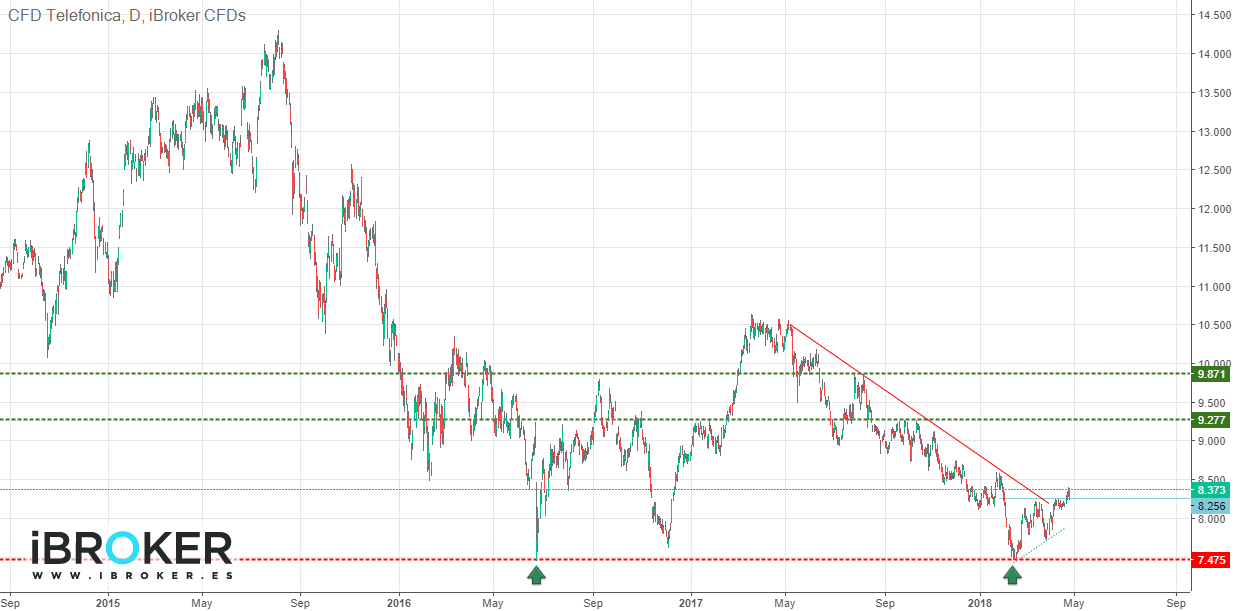Select the green 9.871 resistance price label
Image resolution: width=1236 pixels, height=611 pixels.
1211,374
